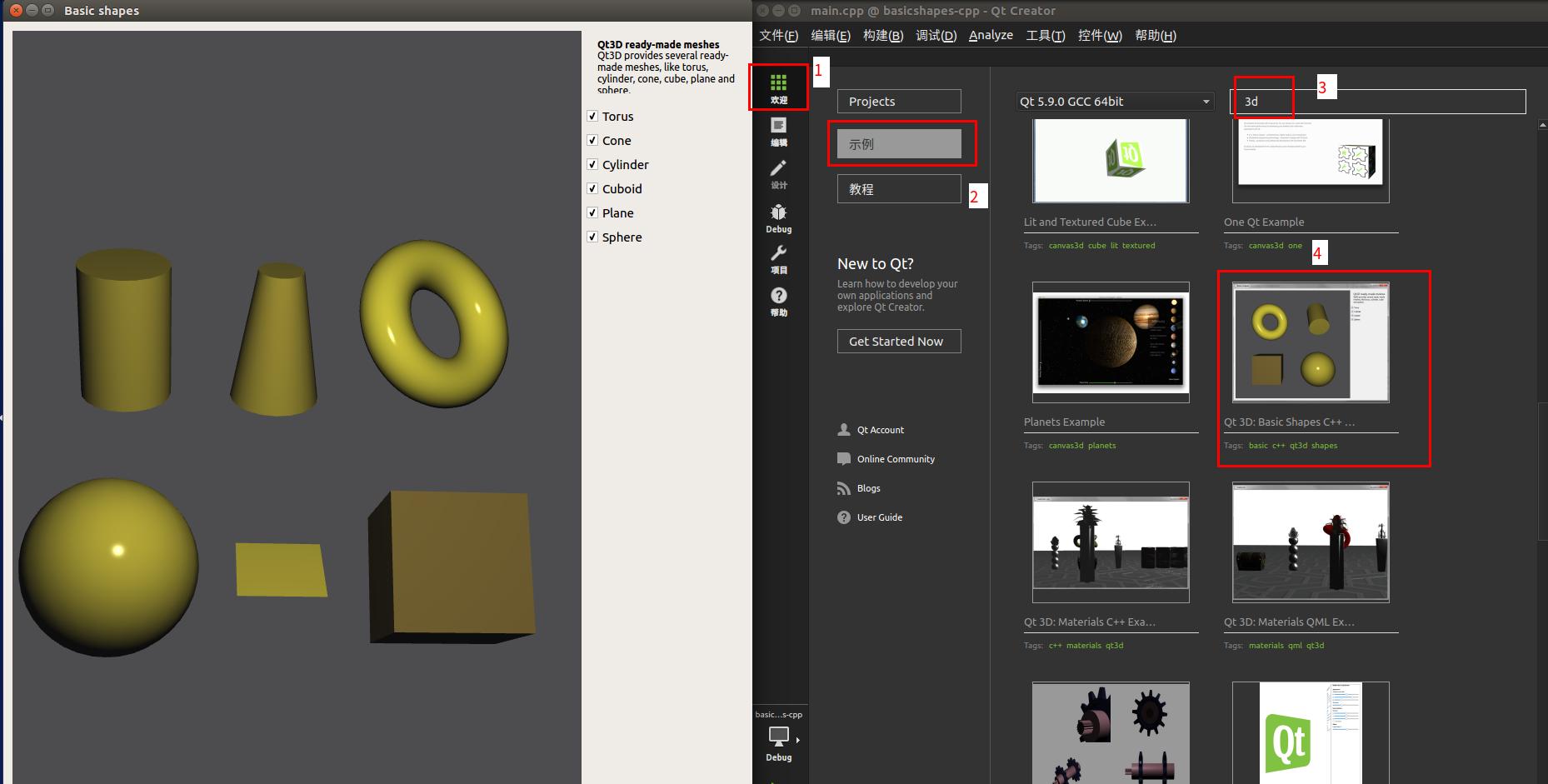Open Projects (项目) wrench icon

[778, 253]
